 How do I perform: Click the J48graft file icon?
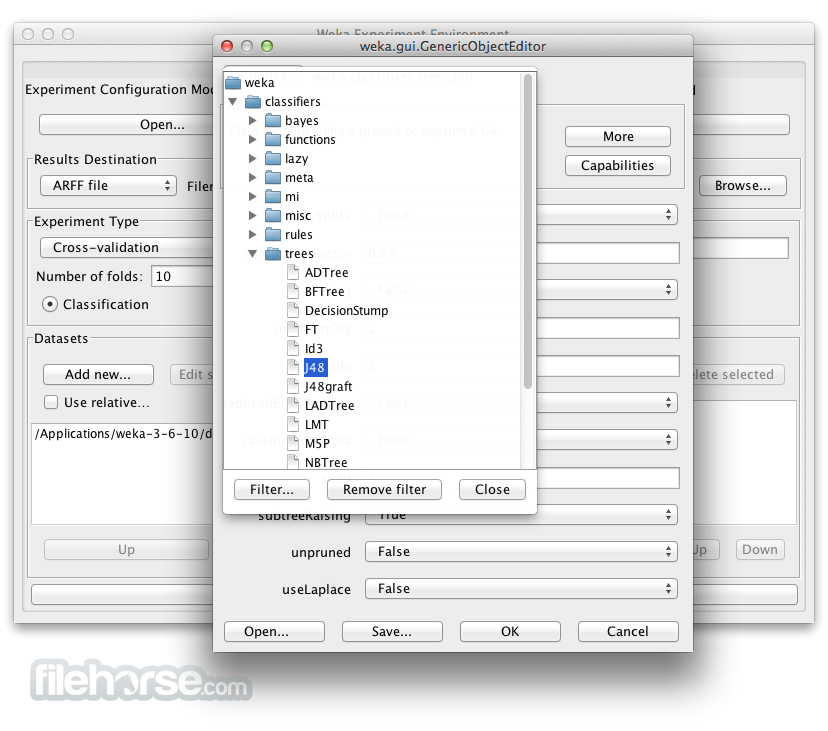coord(293,387)
